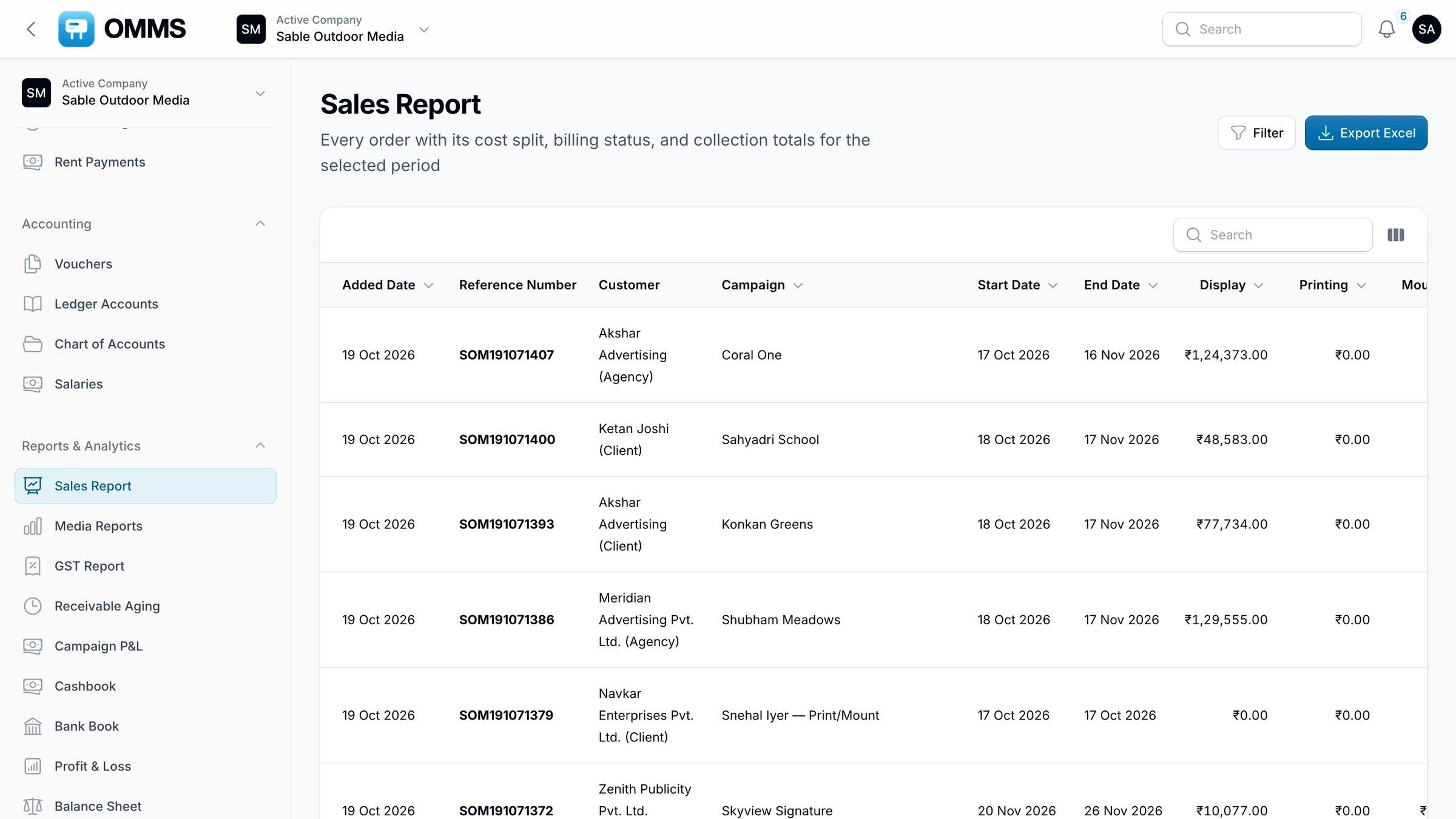1456x819 pixels.
Task: Open Cashbook in sidebar
Action: 146,686
